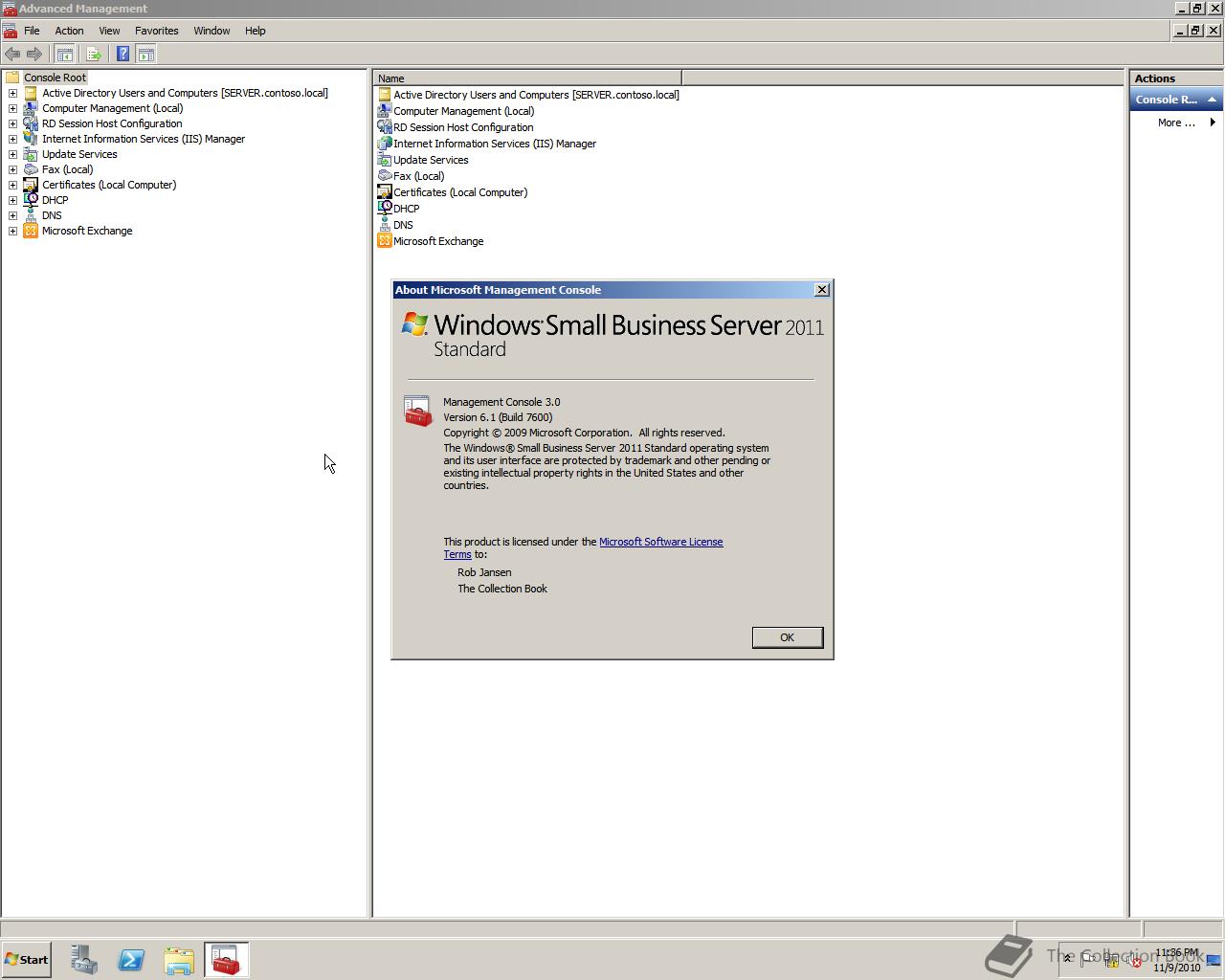This screenshot has height=980, width=1225.
Task: Launch PowerShell from the taskbar
Action: pyautogui.click(x=131, y=960)
